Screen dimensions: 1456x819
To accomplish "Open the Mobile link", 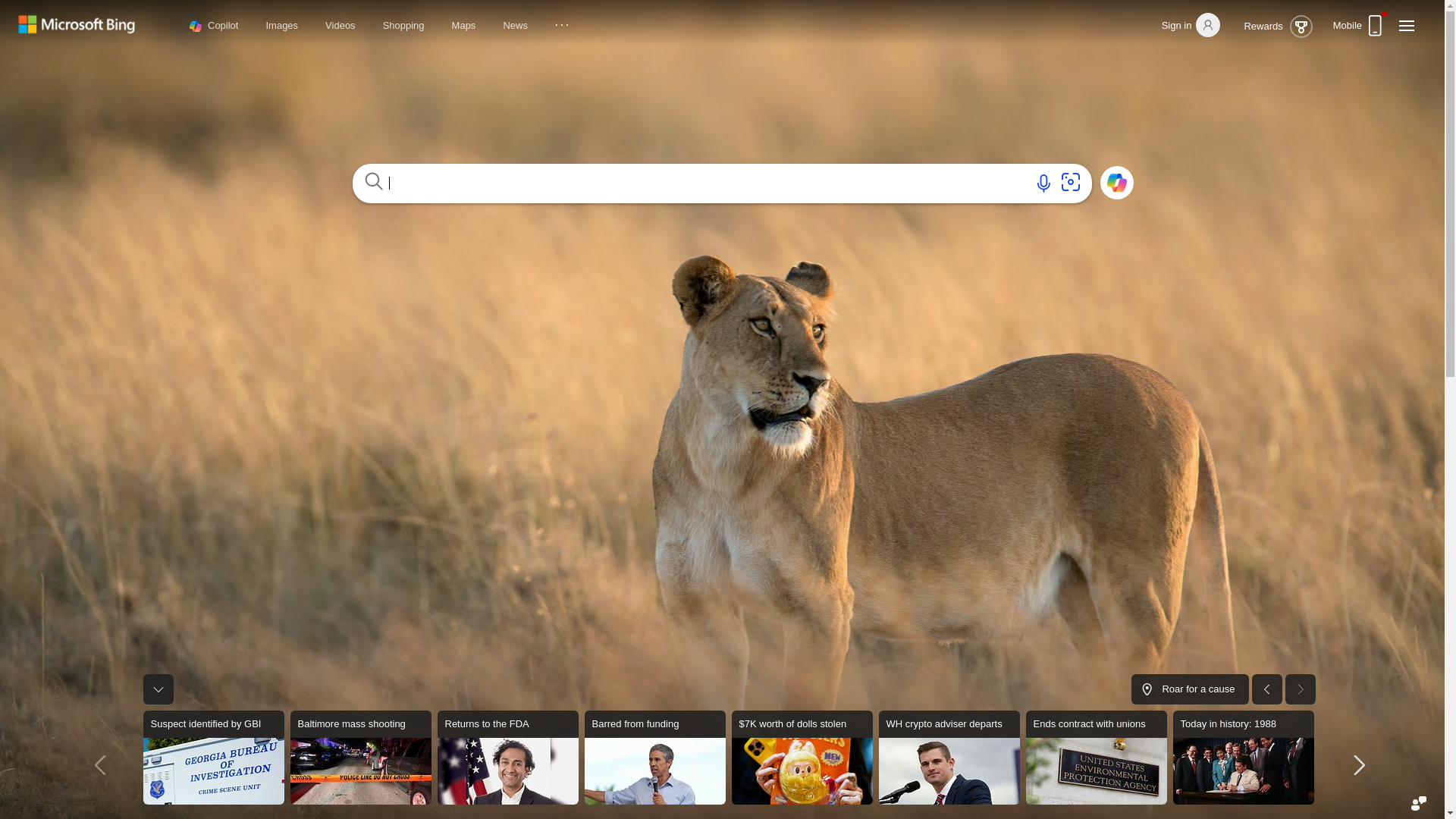I will [1347, 26].
